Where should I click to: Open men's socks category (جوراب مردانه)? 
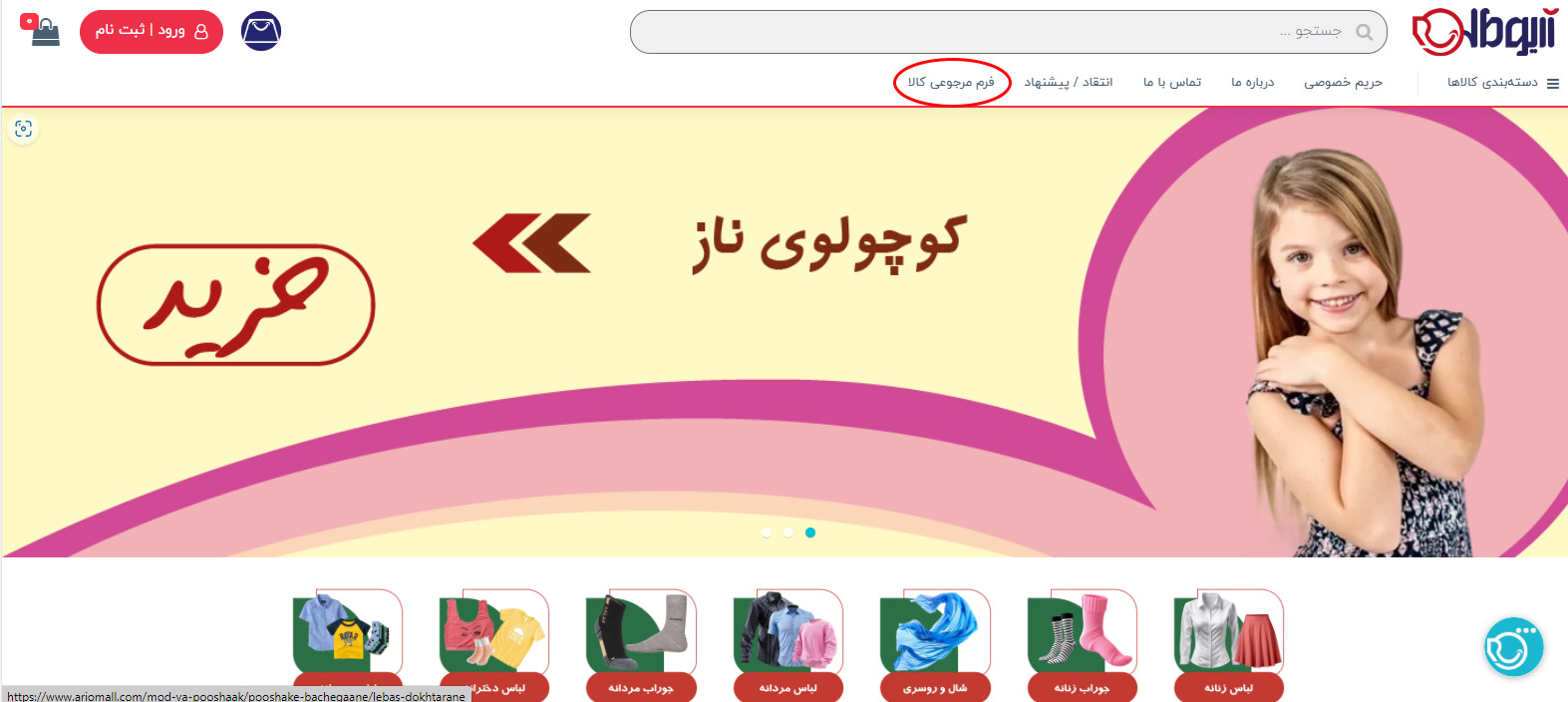pos(641,644)
